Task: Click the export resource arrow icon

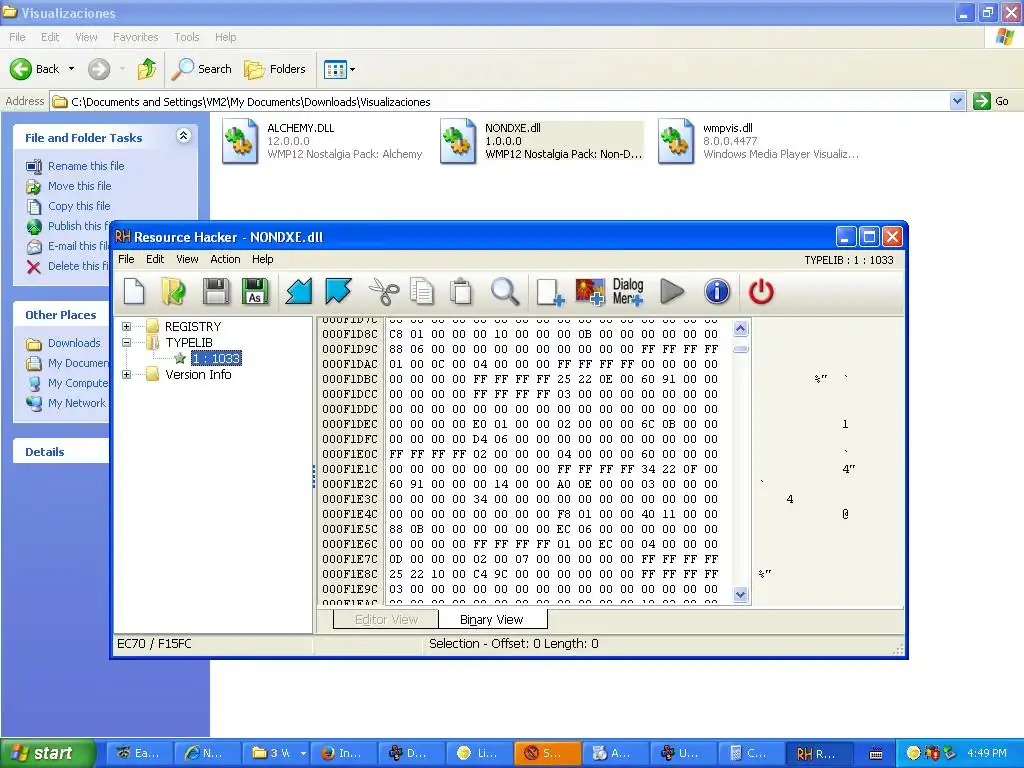Action: pos(338,291)
